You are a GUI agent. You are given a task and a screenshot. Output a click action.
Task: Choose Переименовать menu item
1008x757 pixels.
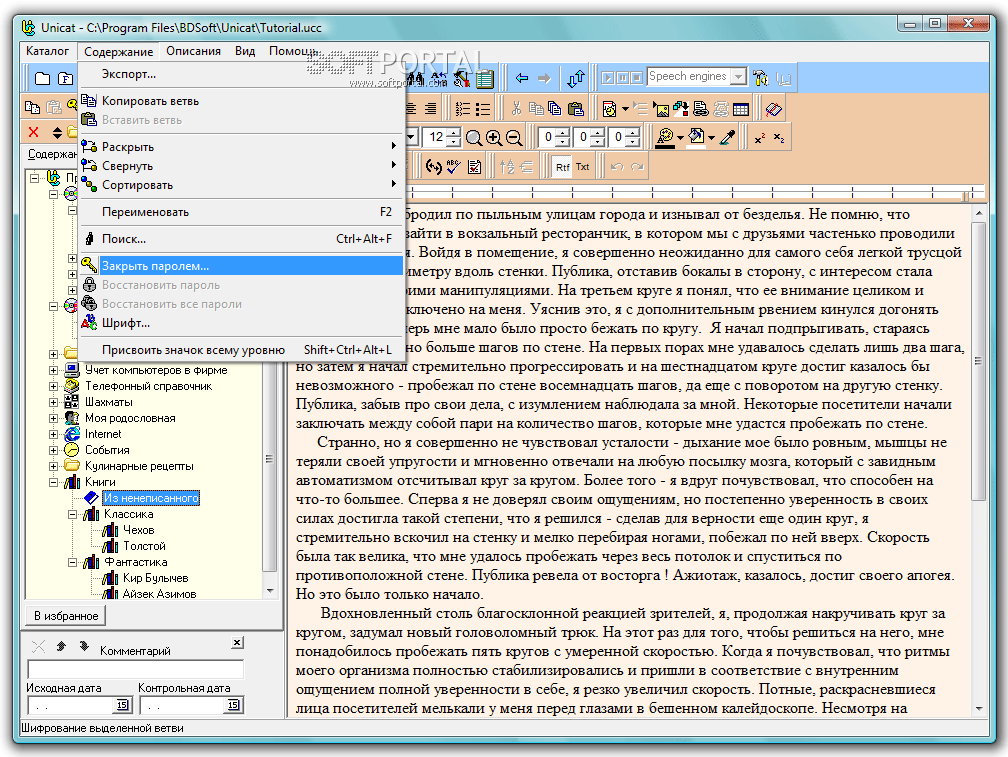coord(241,211)
